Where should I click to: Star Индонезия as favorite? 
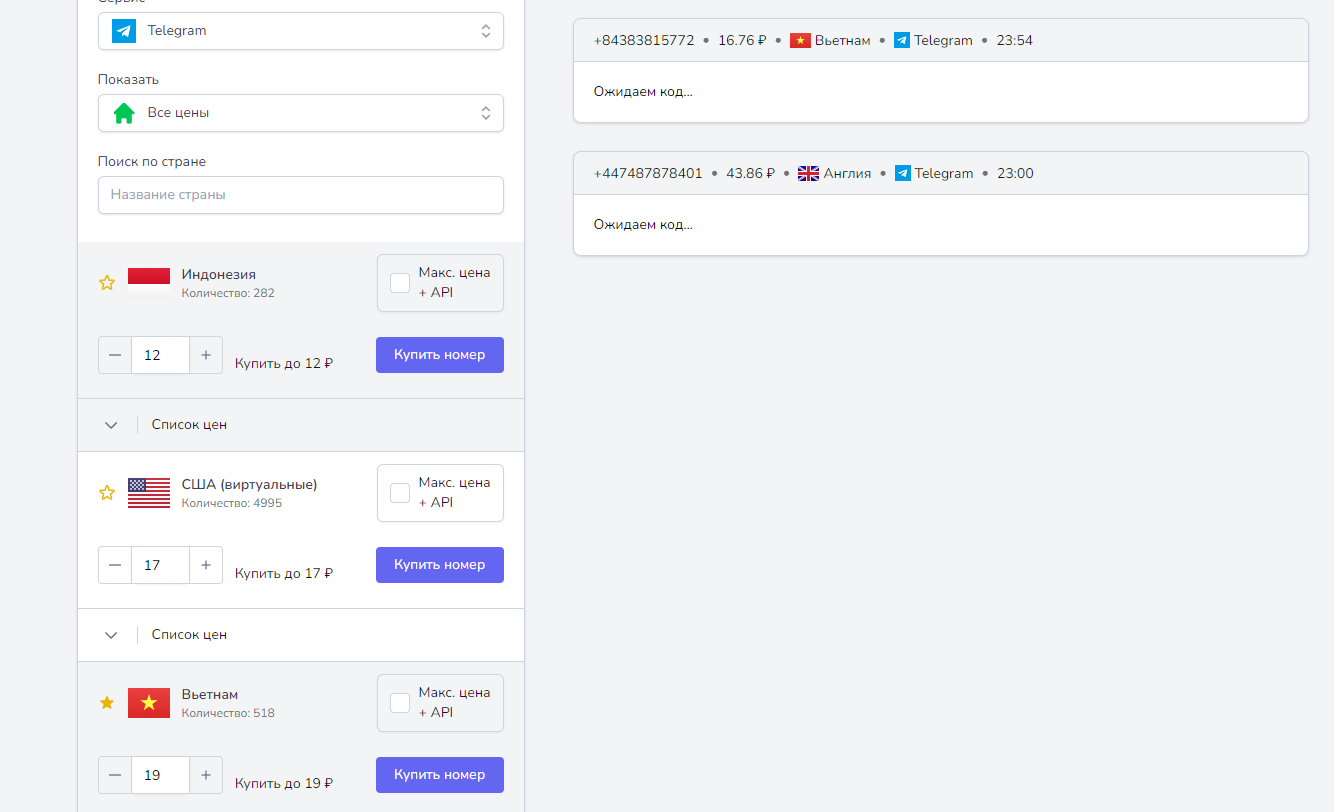(107, 283)
